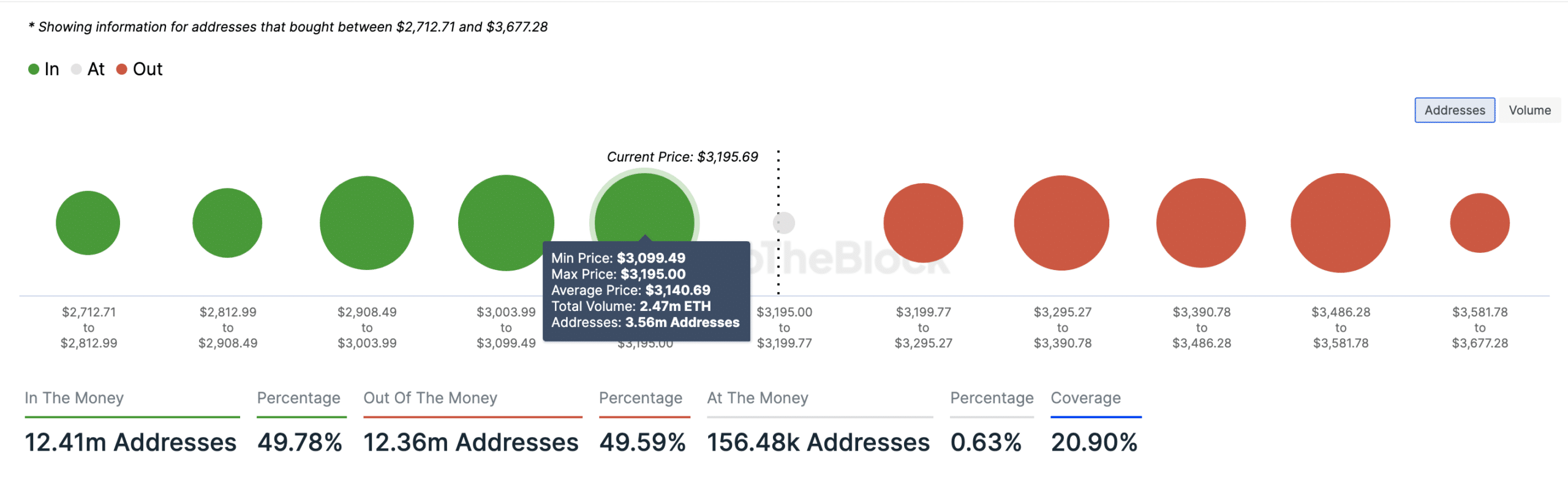Toggle the red Out legend item
This screenshot has height=483, width=1568.
pyautogui.click(x=140, y=69)
